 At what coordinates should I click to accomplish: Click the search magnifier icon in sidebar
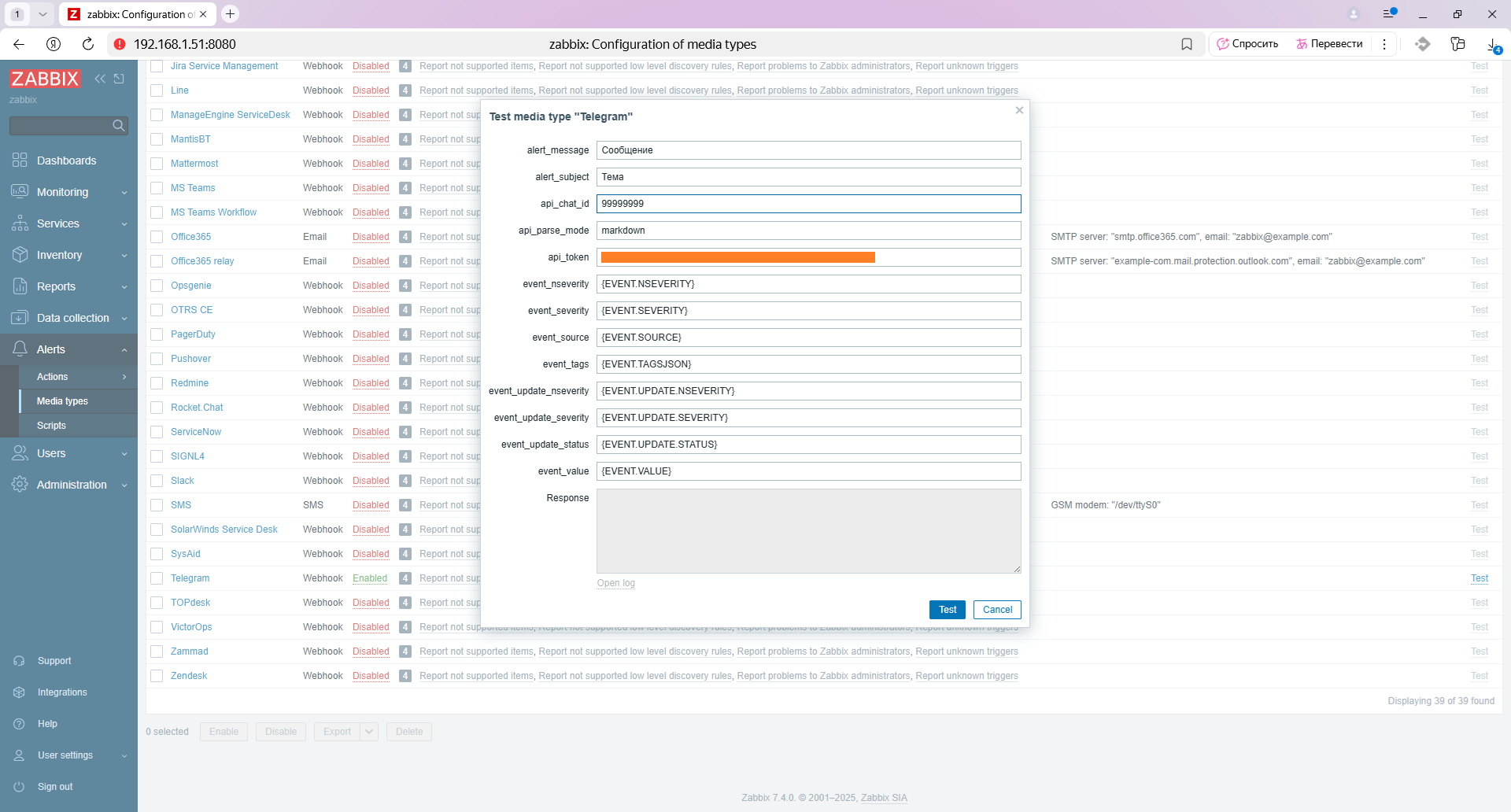[x=119, y=125]
